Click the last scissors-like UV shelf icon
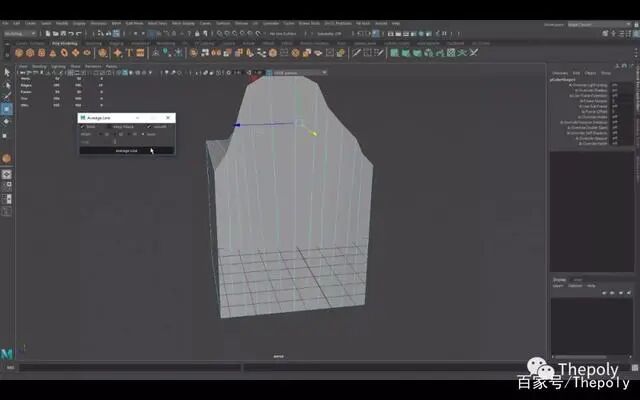 coord(473,53)
